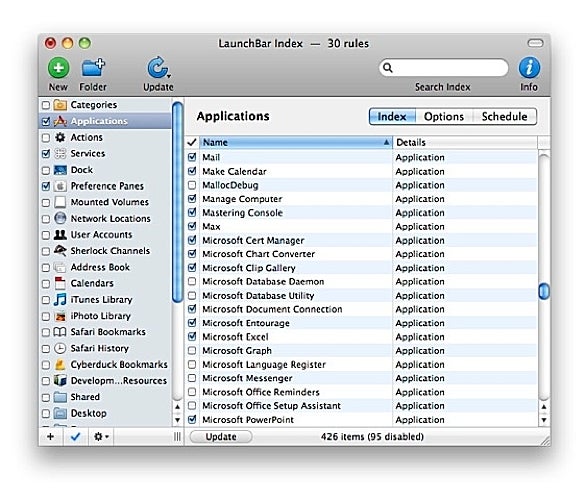Image resolution: width=586 pixels, height=500 pixels.
Task: Open the Info panel icon
Action: click(x=529, y=68)
